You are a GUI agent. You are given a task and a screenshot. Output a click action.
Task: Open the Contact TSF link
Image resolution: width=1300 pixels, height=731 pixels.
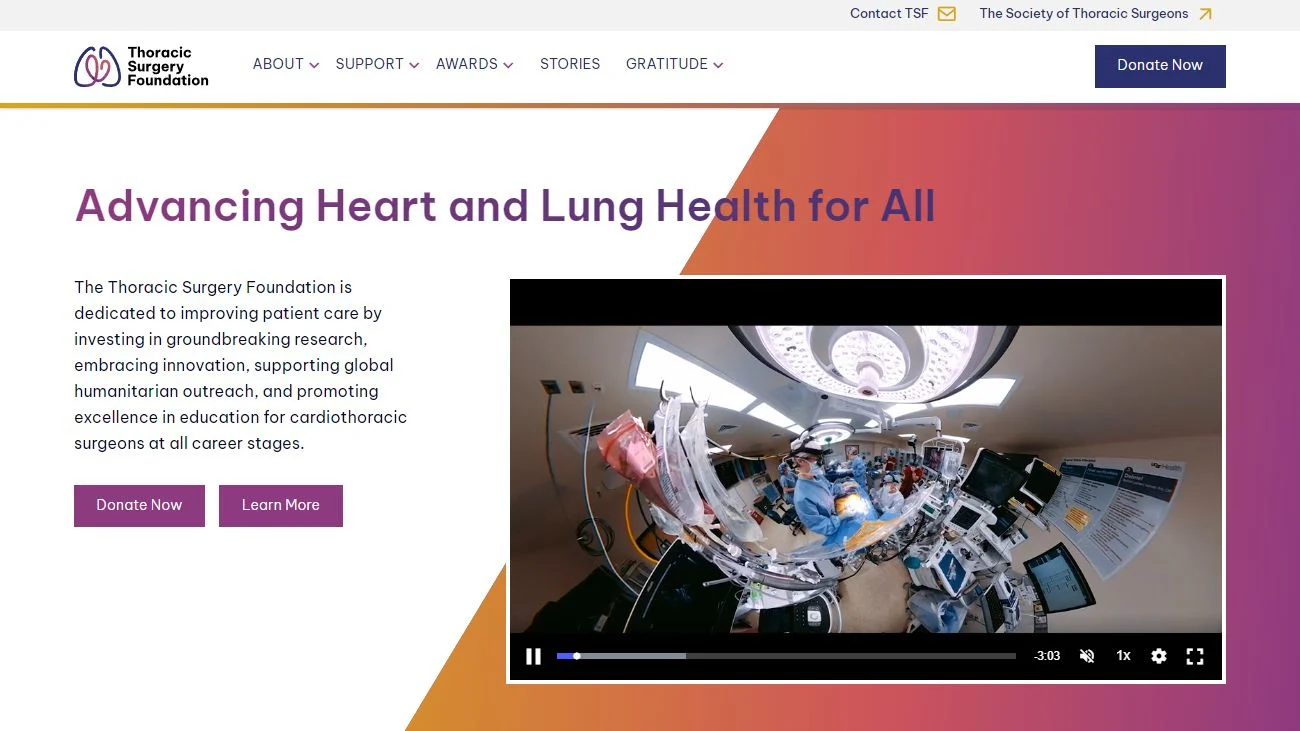click(889, 14)
